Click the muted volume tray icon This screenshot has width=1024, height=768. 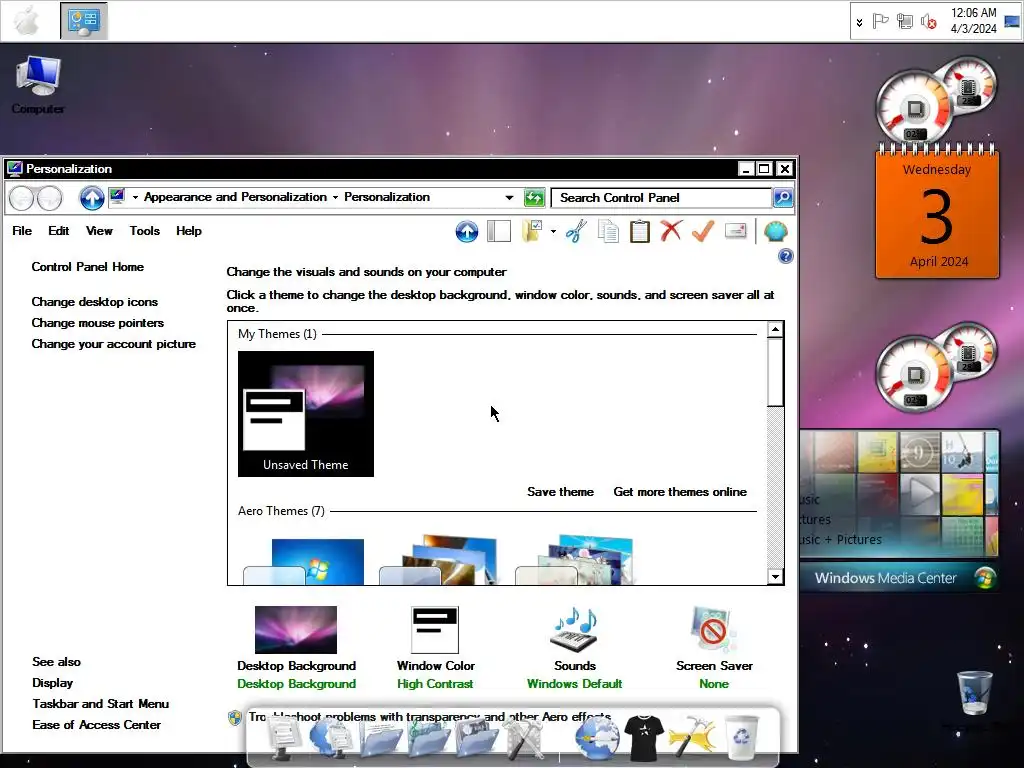click(929, 22)
